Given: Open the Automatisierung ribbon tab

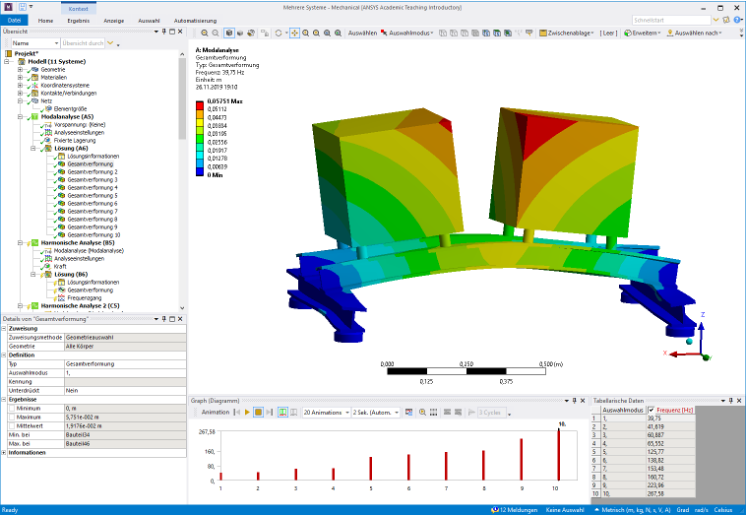Looking at the screenshot, I should tap(198, 19).
